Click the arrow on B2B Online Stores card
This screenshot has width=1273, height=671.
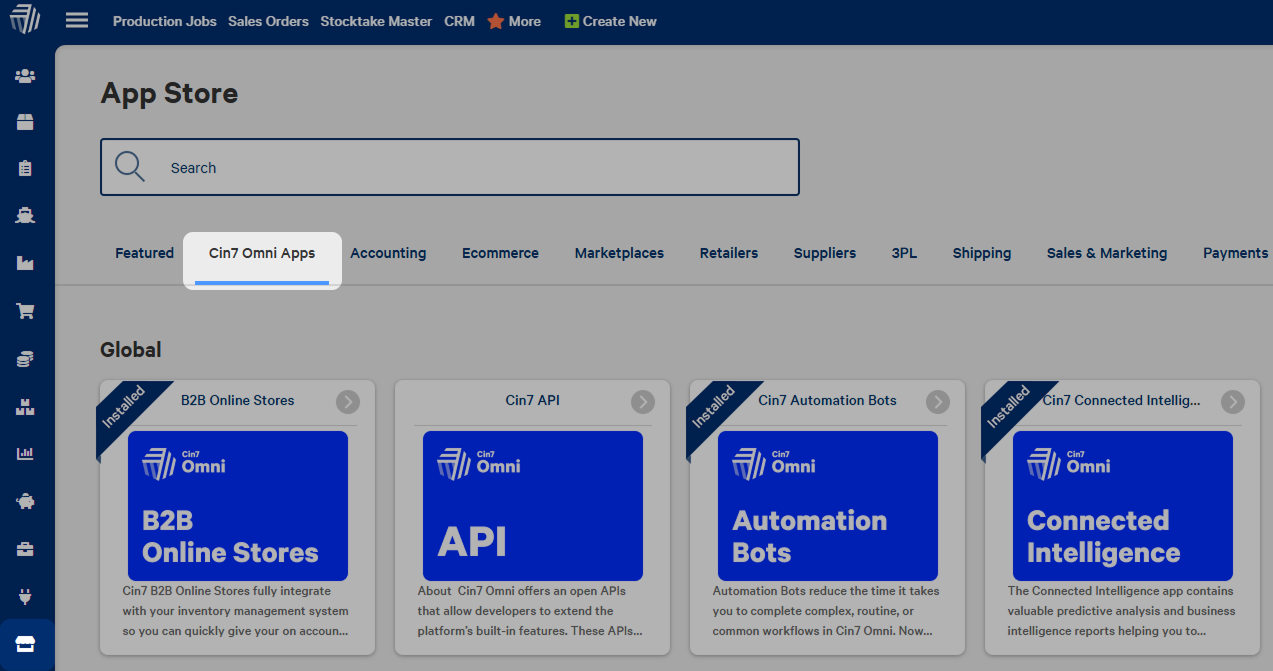click(x=348, y=401)
